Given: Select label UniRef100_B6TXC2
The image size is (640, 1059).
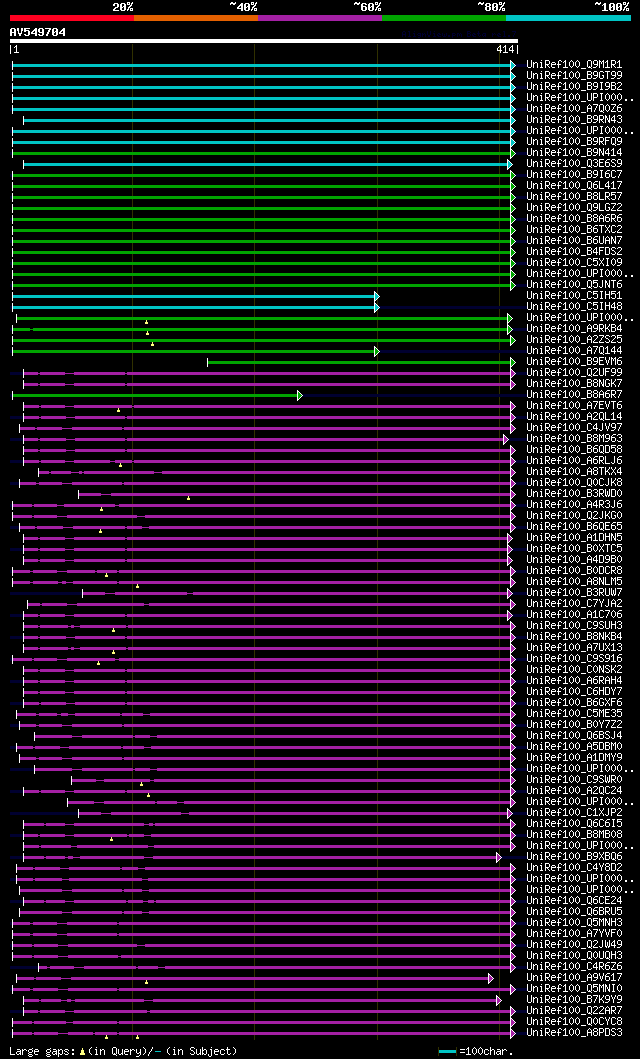Looking at the screenshot, I should [x=575, y=229].
